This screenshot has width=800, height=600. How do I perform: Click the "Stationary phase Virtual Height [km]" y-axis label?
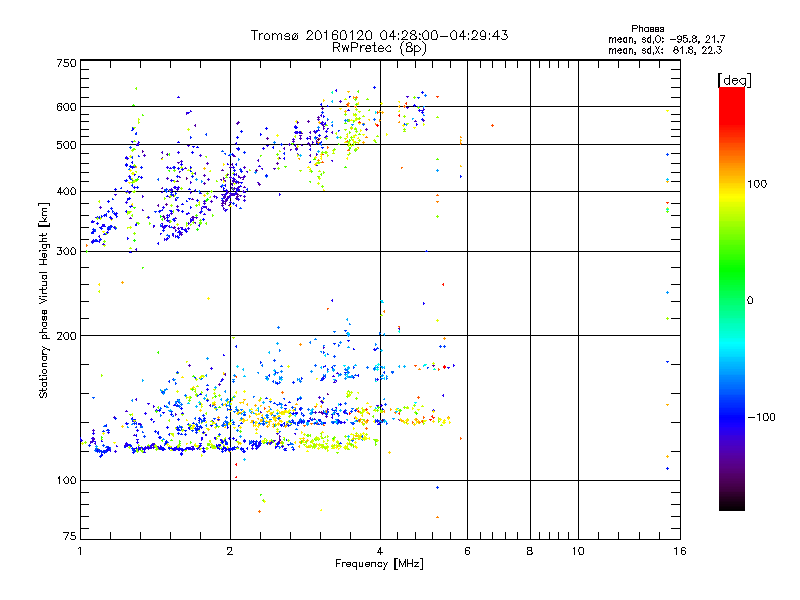tap(43, 301)
